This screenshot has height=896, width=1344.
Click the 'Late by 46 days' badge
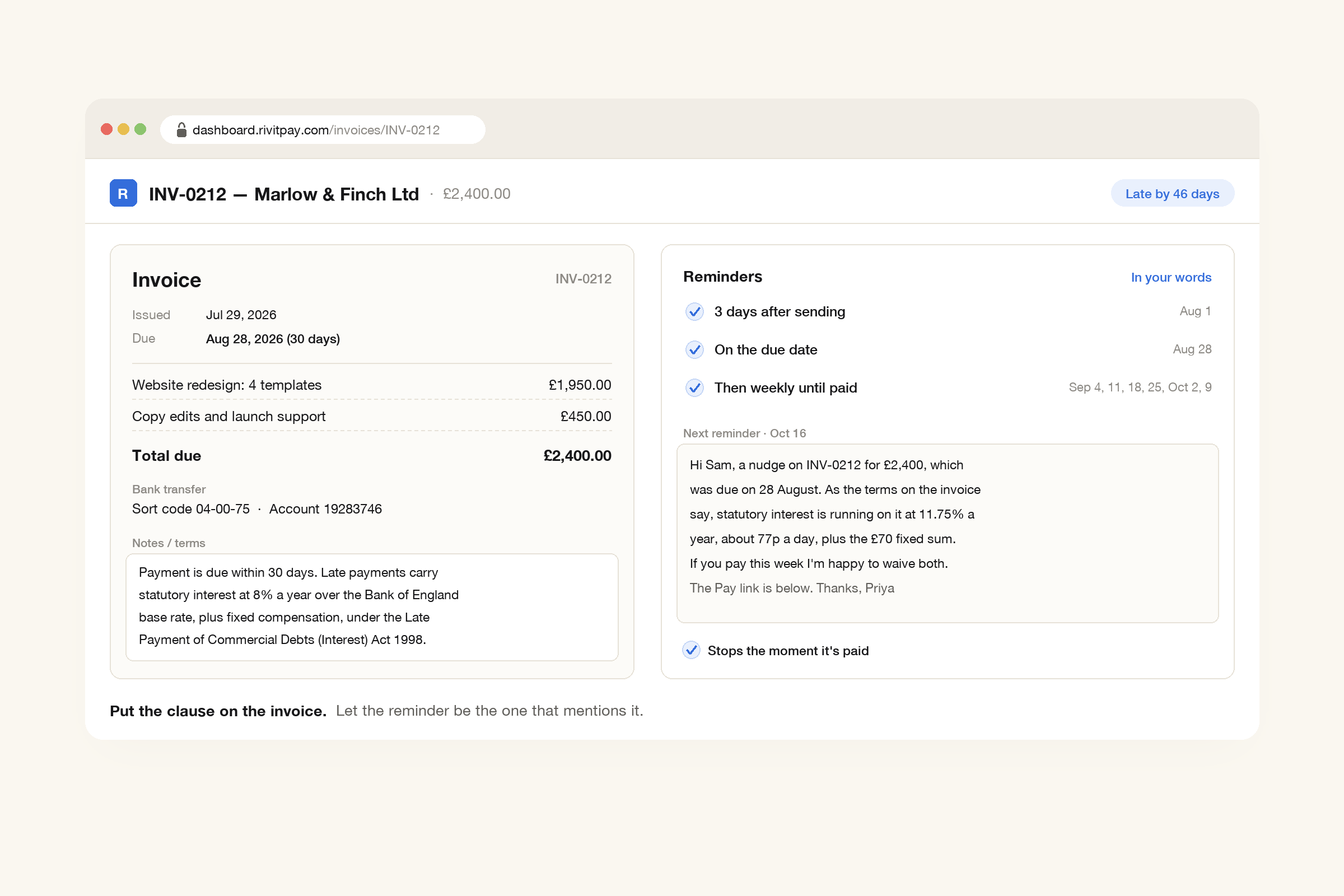coord(1172,194)
